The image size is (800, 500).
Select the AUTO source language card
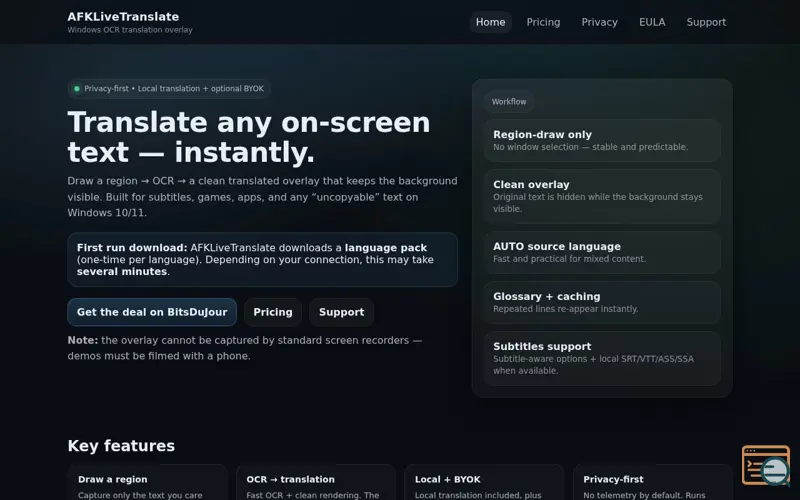602,252
